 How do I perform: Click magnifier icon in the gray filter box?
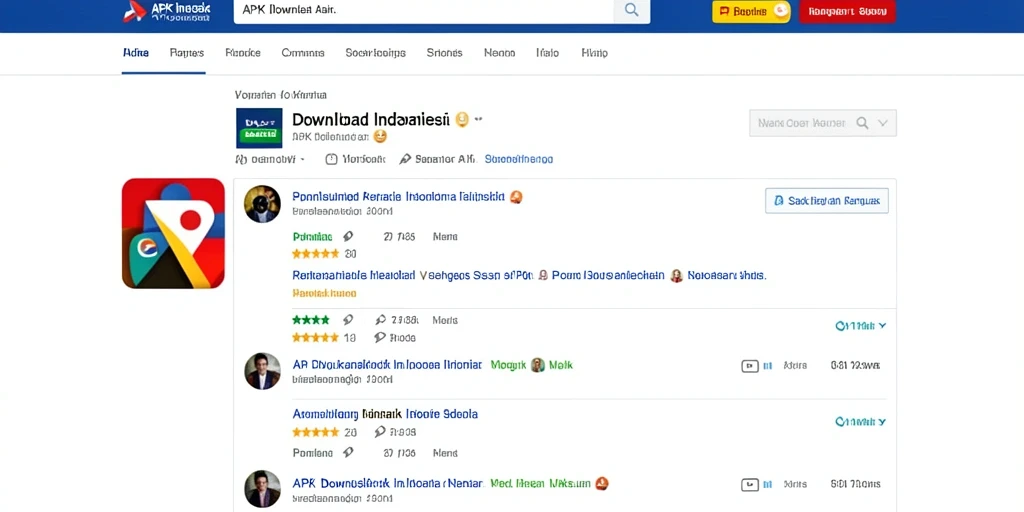pyautogui.click(x=863, y=123)
